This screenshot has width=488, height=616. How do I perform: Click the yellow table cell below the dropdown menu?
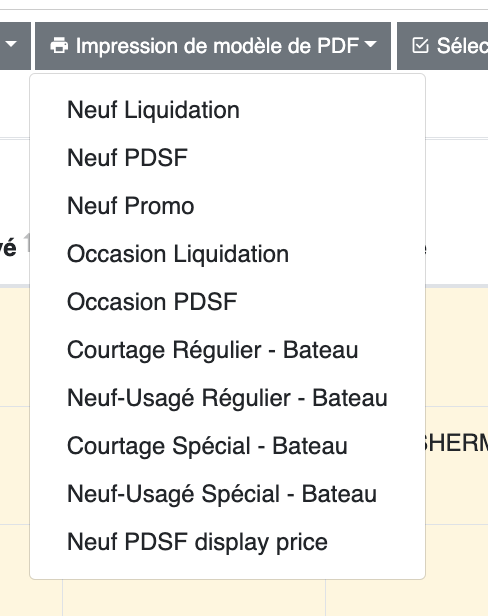(194, 598)
